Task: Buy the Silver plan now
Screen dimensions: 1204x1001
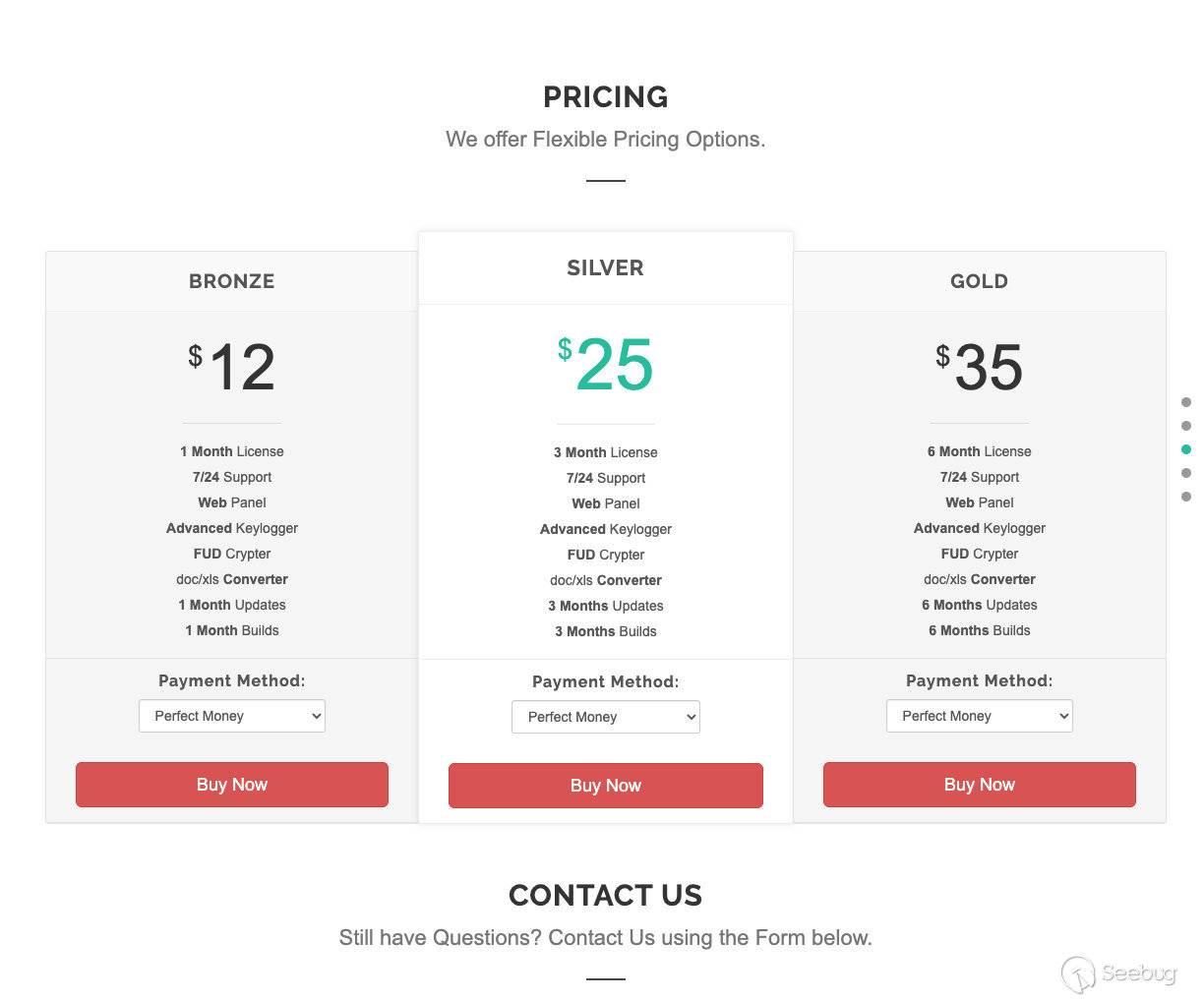Action: click(606, 786)
